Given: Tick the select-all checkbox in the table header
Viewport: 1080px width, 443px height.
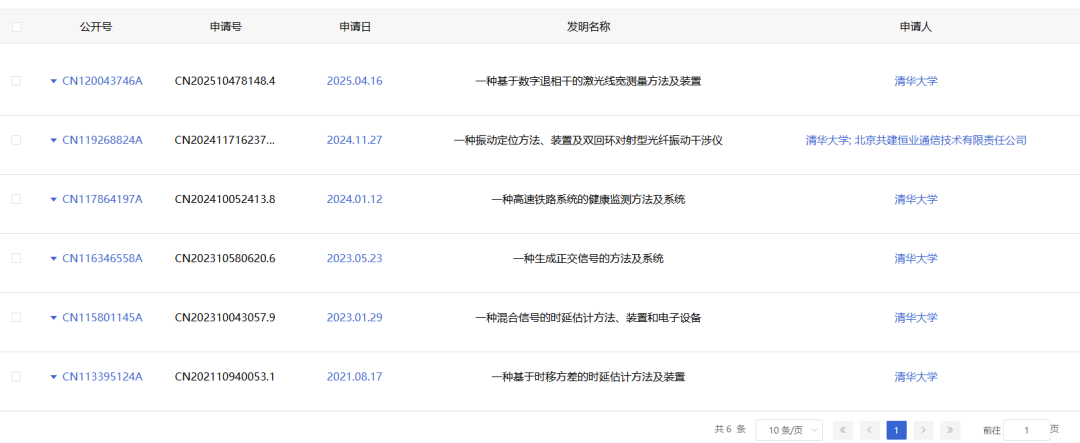Looking at the screenshot, I should point(17,27).
